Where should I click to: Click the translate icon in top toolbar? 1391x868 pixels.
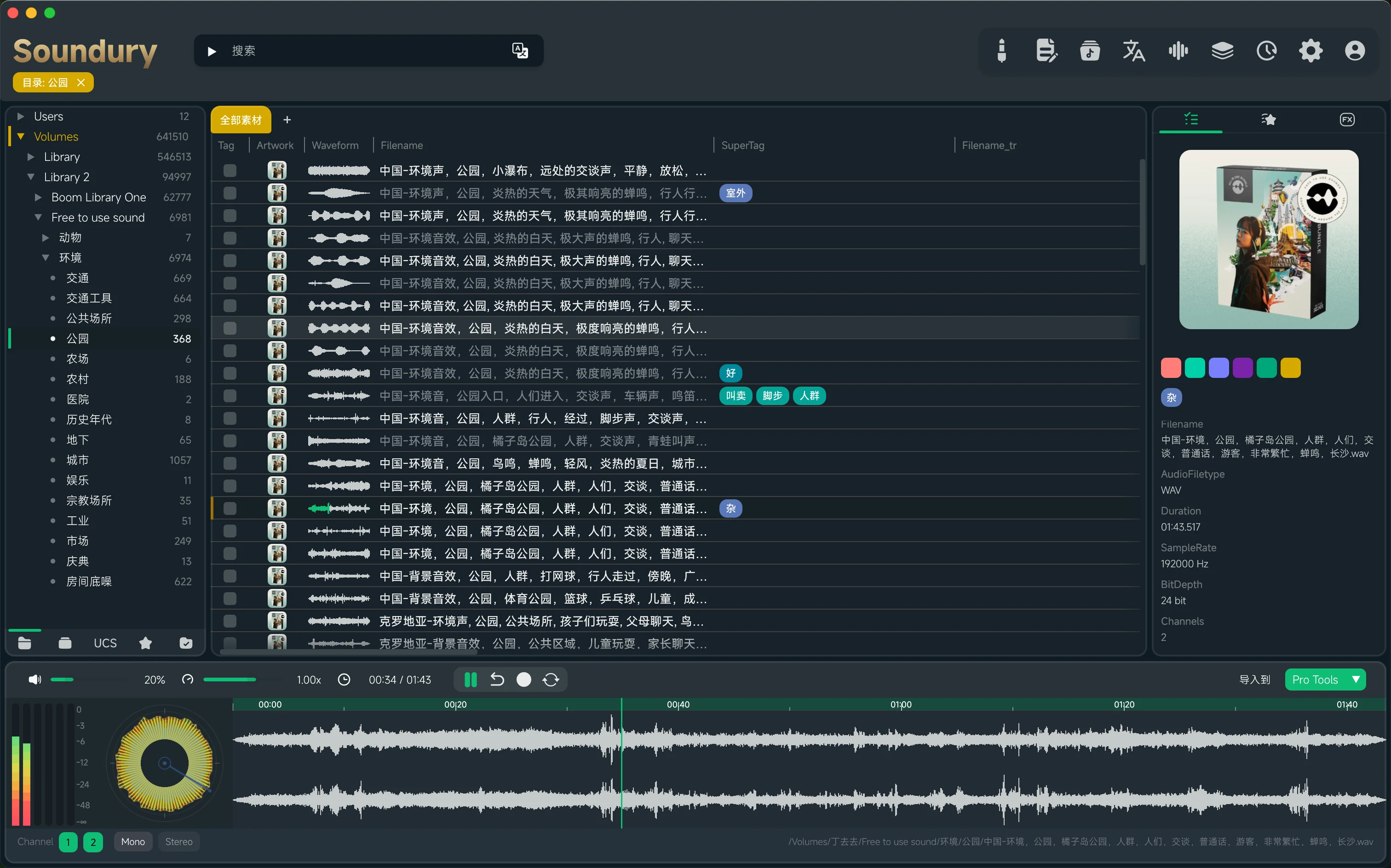tap(1134, 51)
